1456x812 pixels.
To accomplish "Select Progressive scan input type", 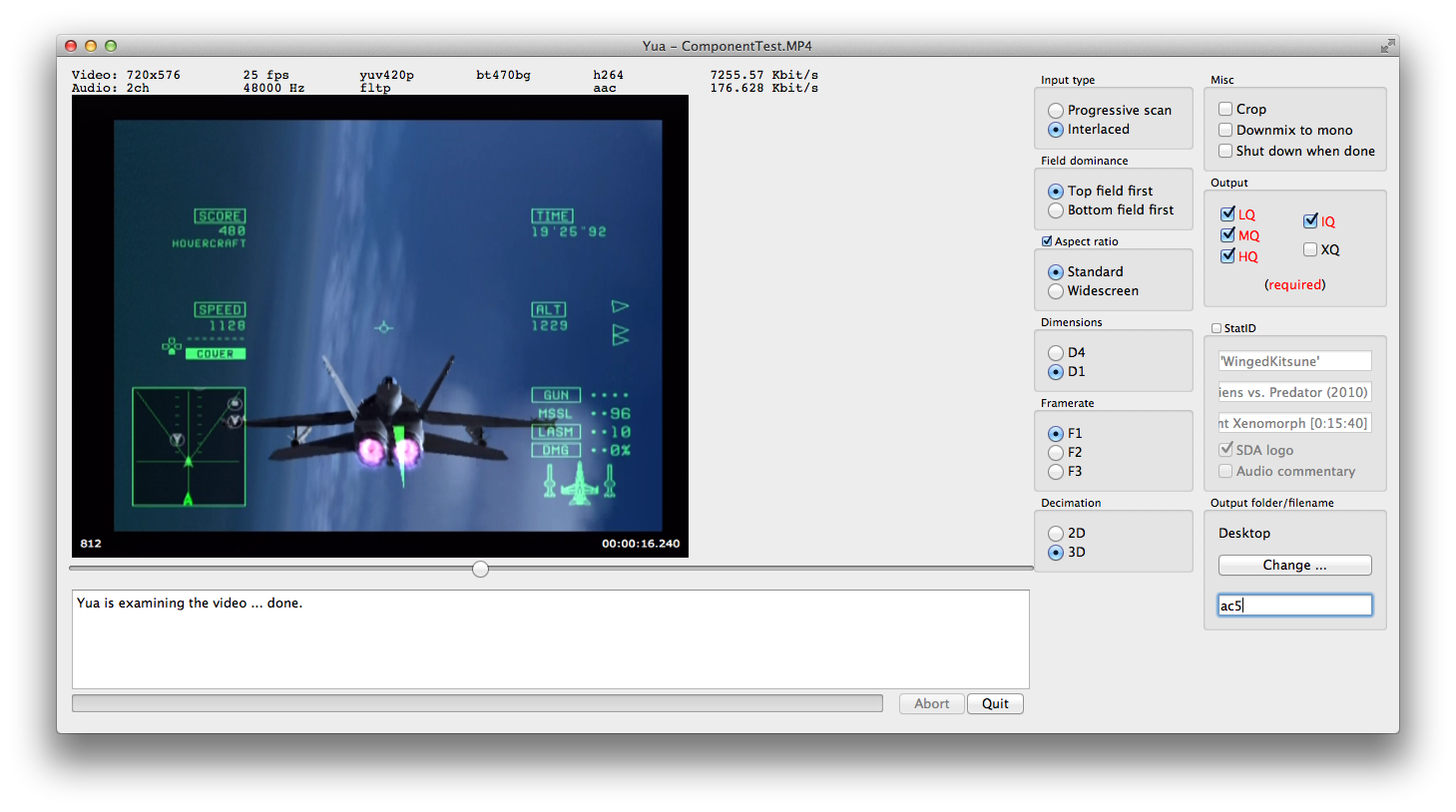I will (1056, 111).
